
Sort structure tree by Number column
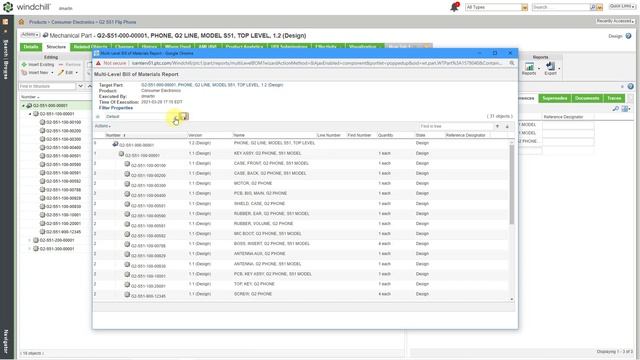point(30,97)
